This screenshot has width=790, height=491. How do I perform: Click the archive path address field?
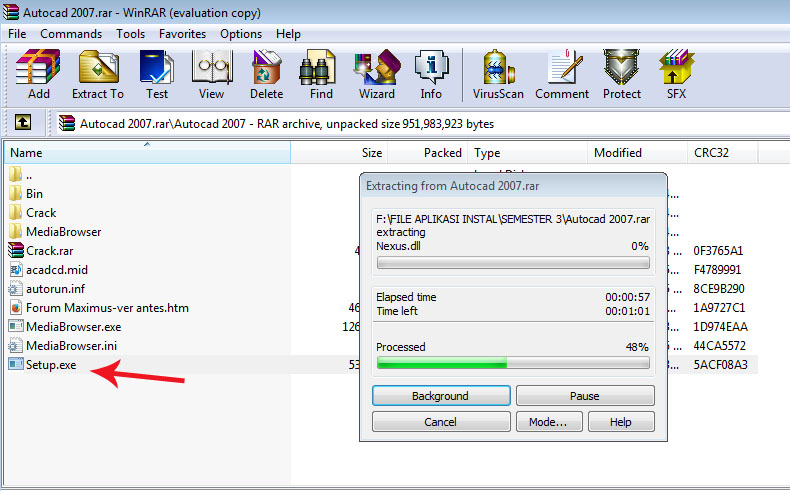click(421, 123)
